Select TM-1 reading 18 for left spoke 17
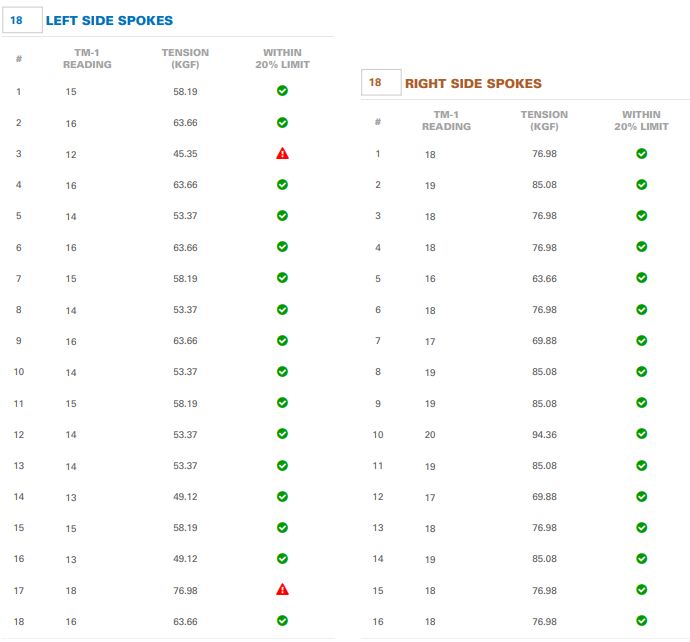The width and height of the screenshot is (690, 642). click(71, 590)
